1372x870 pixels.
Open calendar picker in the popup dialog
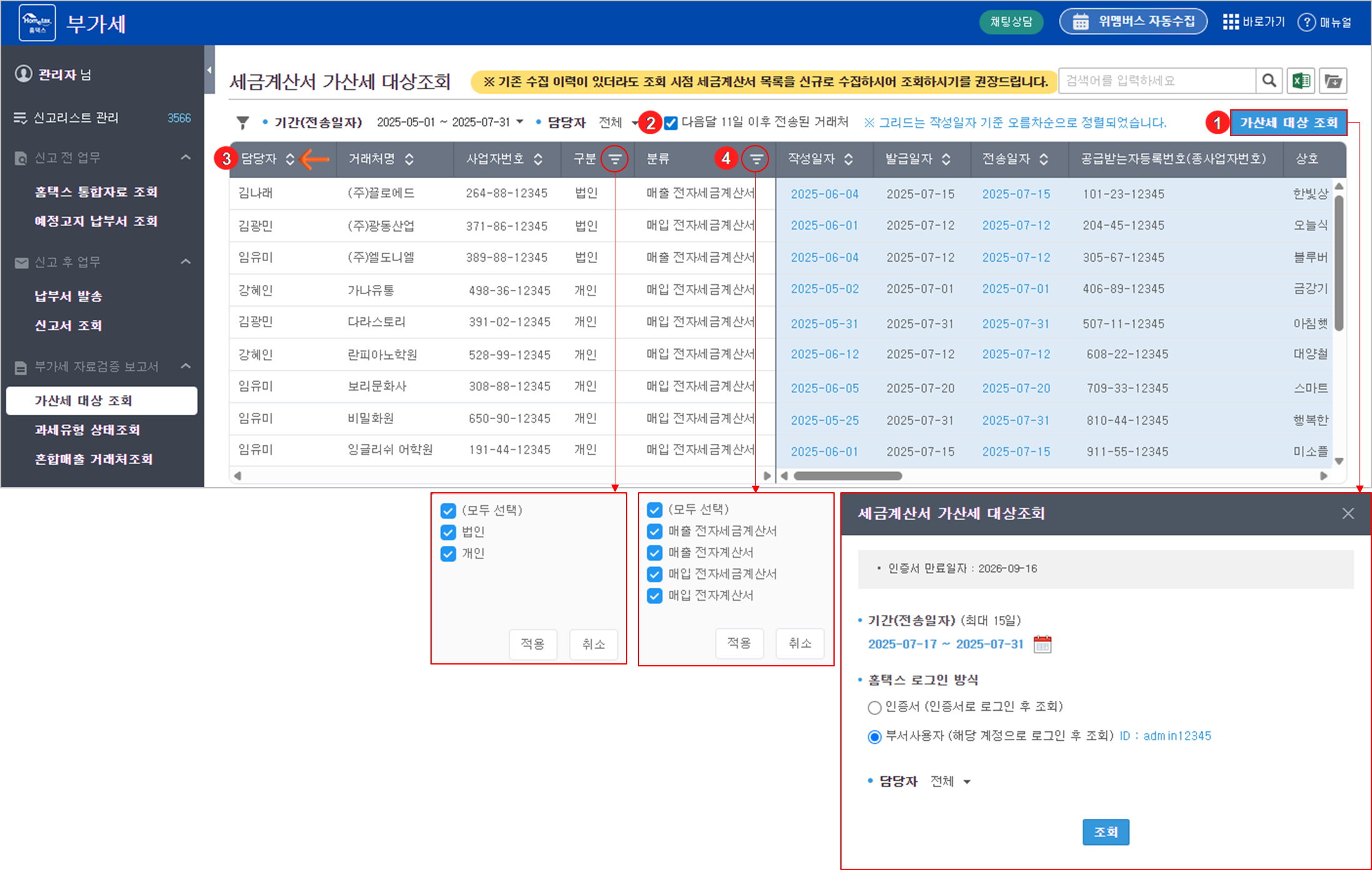click(1042, 644)
